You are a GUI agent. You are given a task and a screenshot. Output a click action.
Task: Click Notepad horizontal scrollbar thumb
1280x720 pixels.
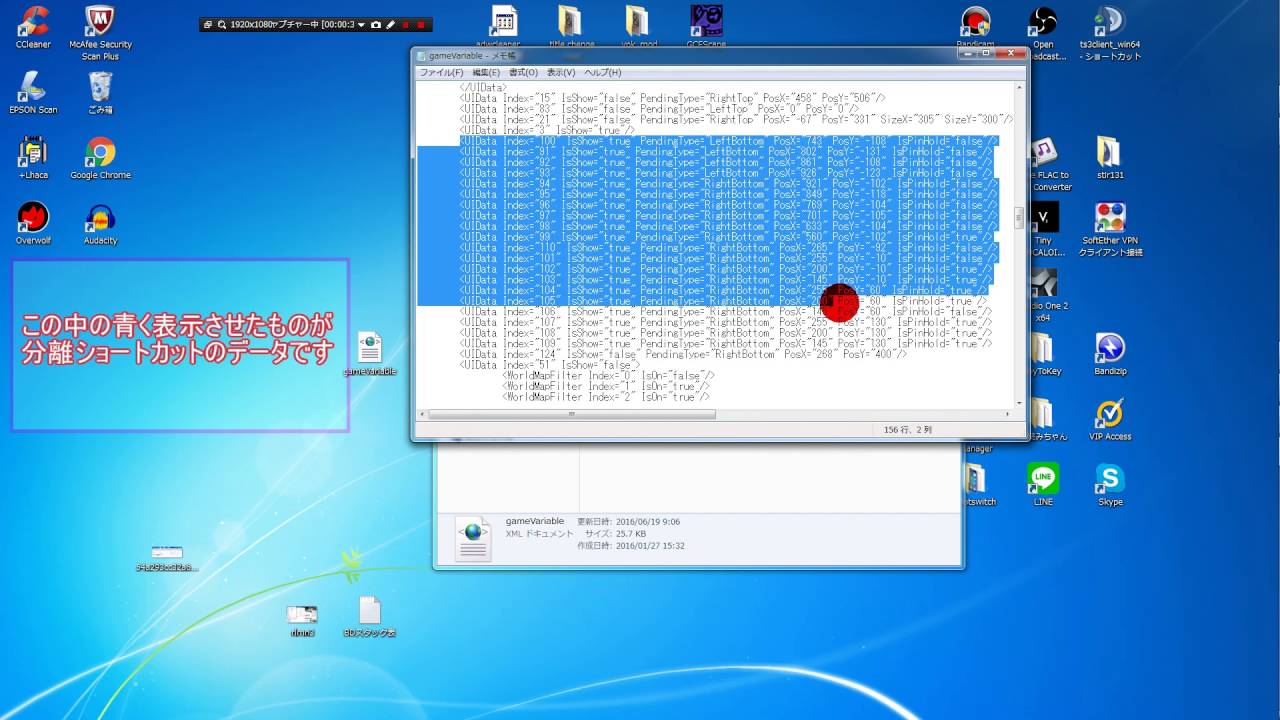tap(571, 414)
